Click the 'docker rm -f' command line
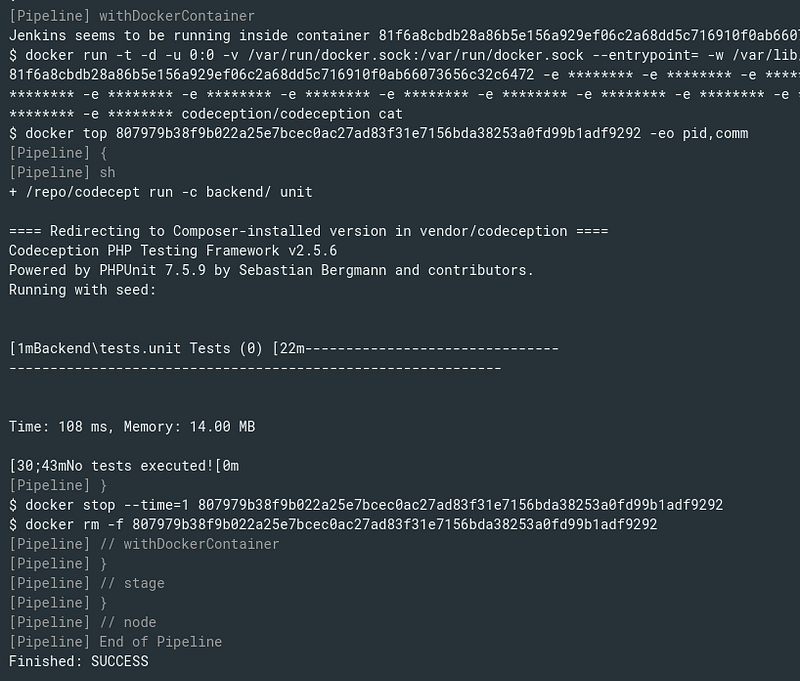The image size is (800, 681). 333,524
